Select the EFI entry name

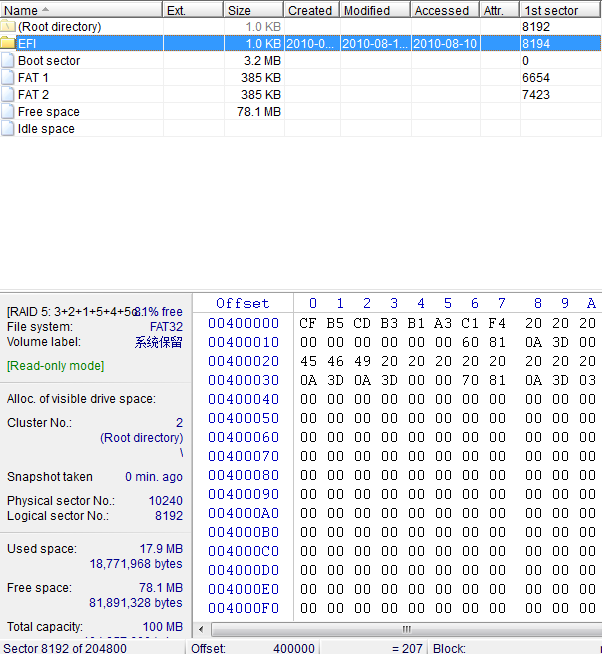[x=27, y=44]
